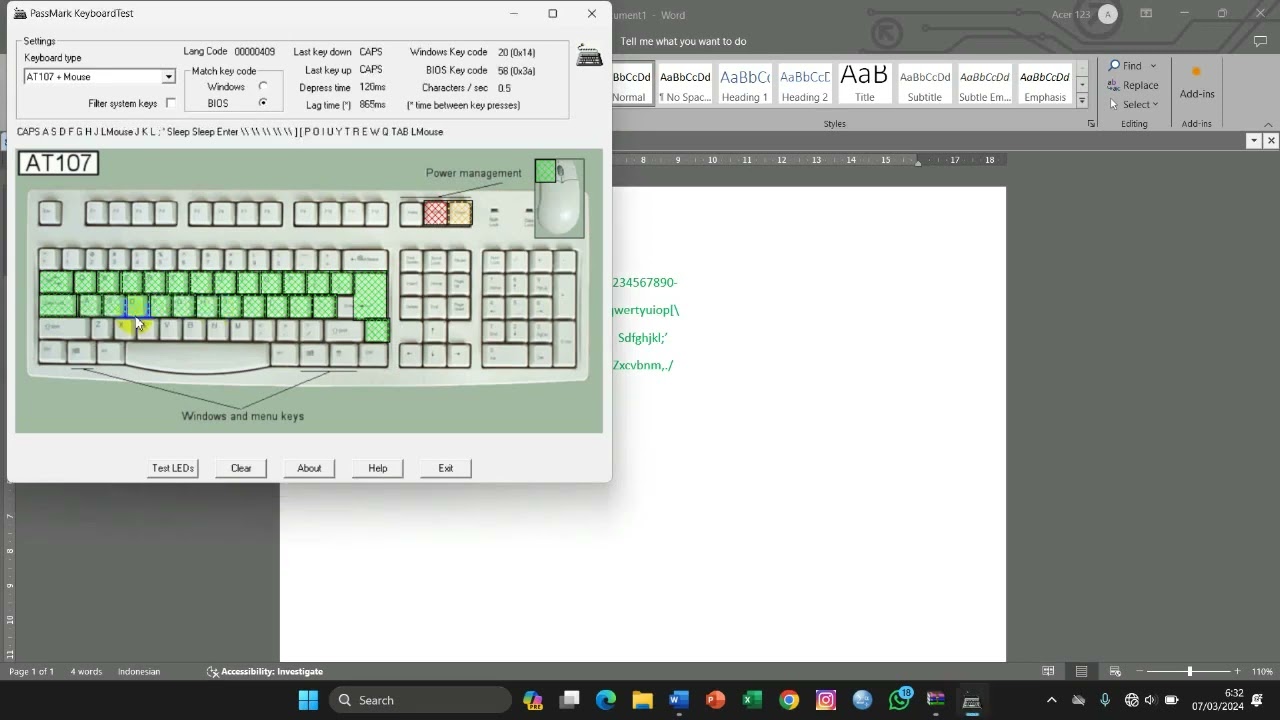Click Accessibility: Investigate in Word status bar
Image resolution: width=1280 pixels, height=720 pixels.
coord(265,671)
